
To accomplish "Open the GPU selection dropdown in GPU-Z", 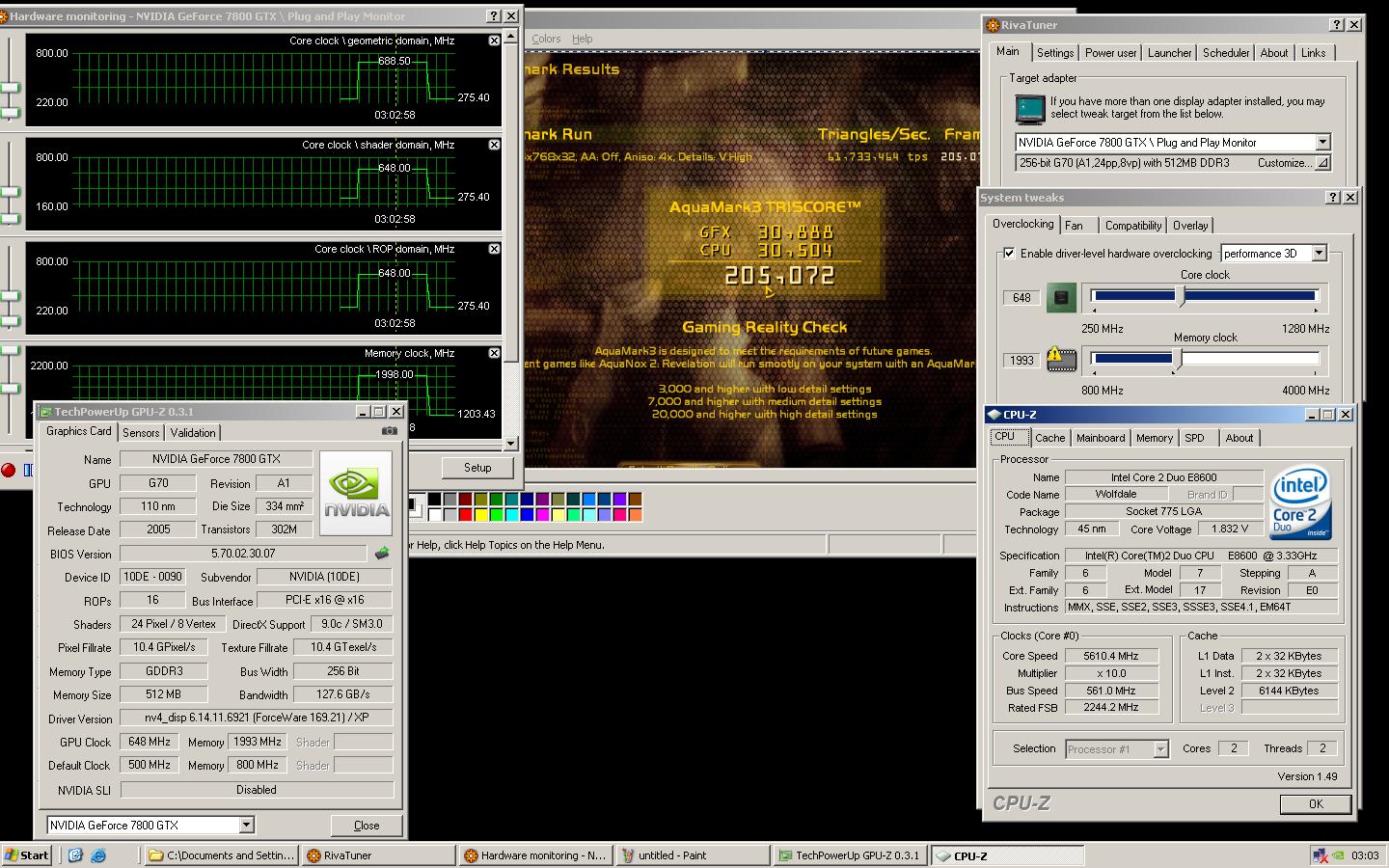I will 246,825.
